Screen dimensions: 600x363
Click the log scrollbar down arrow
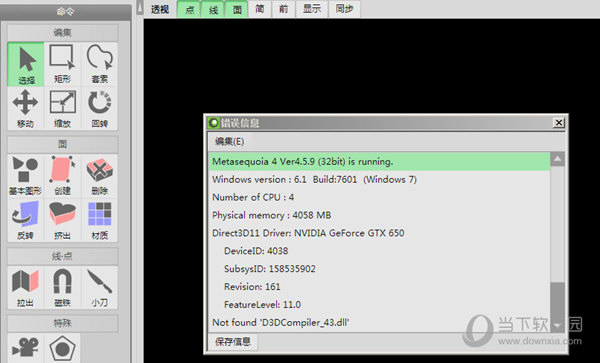(558, 326)
